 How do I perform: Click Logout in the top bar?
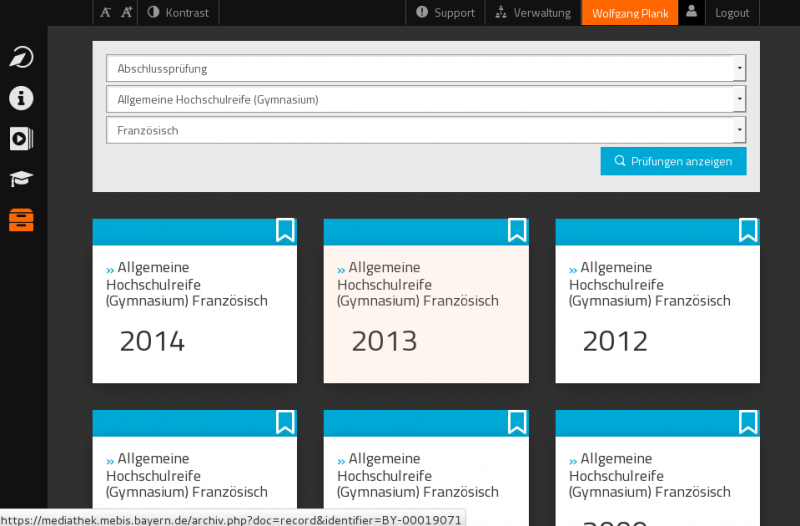click(732, 13)
